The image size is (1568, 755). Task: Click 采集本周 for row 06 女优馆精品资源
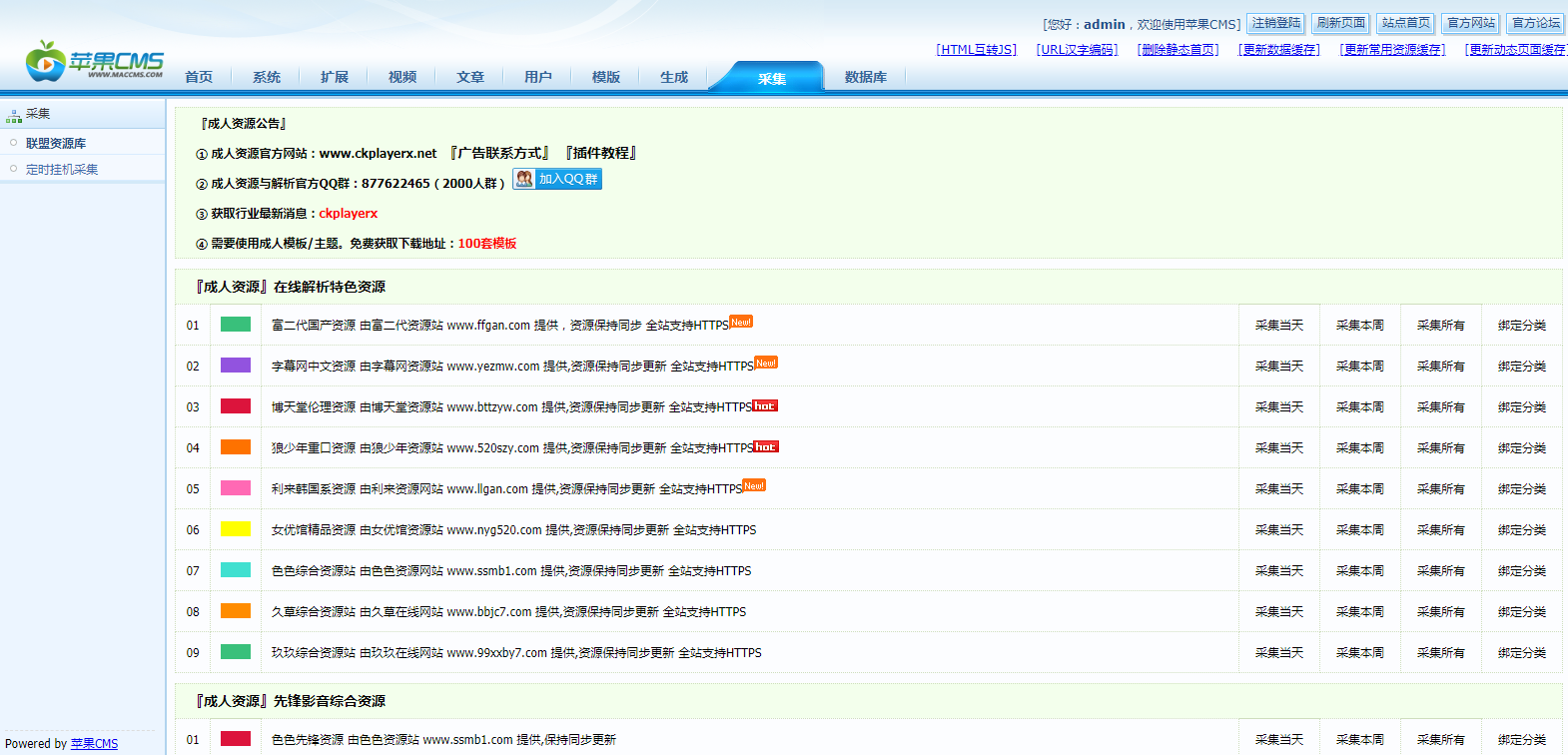tap(1360, 529)
